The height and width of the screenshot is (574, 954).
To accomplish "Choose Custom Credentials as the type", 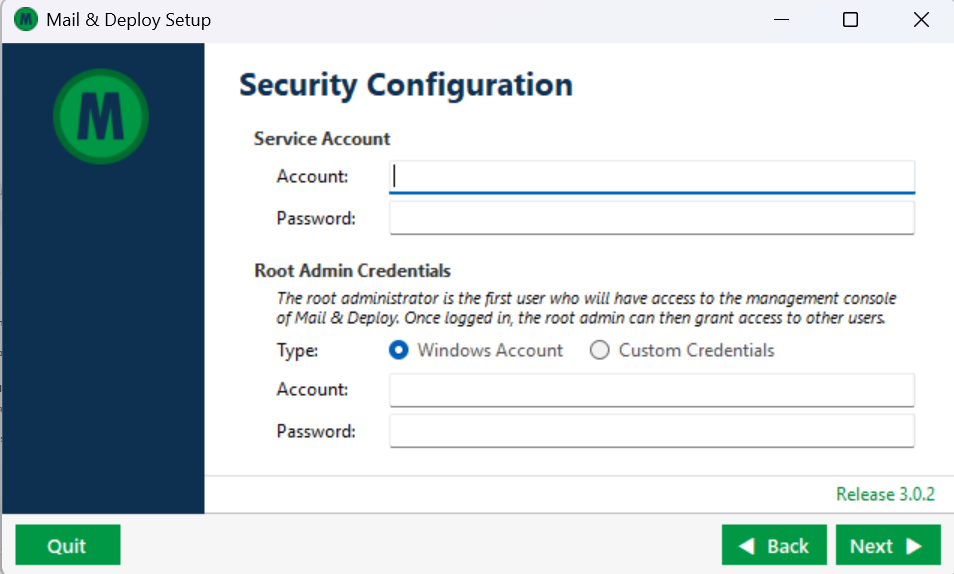I will [600, 350].
